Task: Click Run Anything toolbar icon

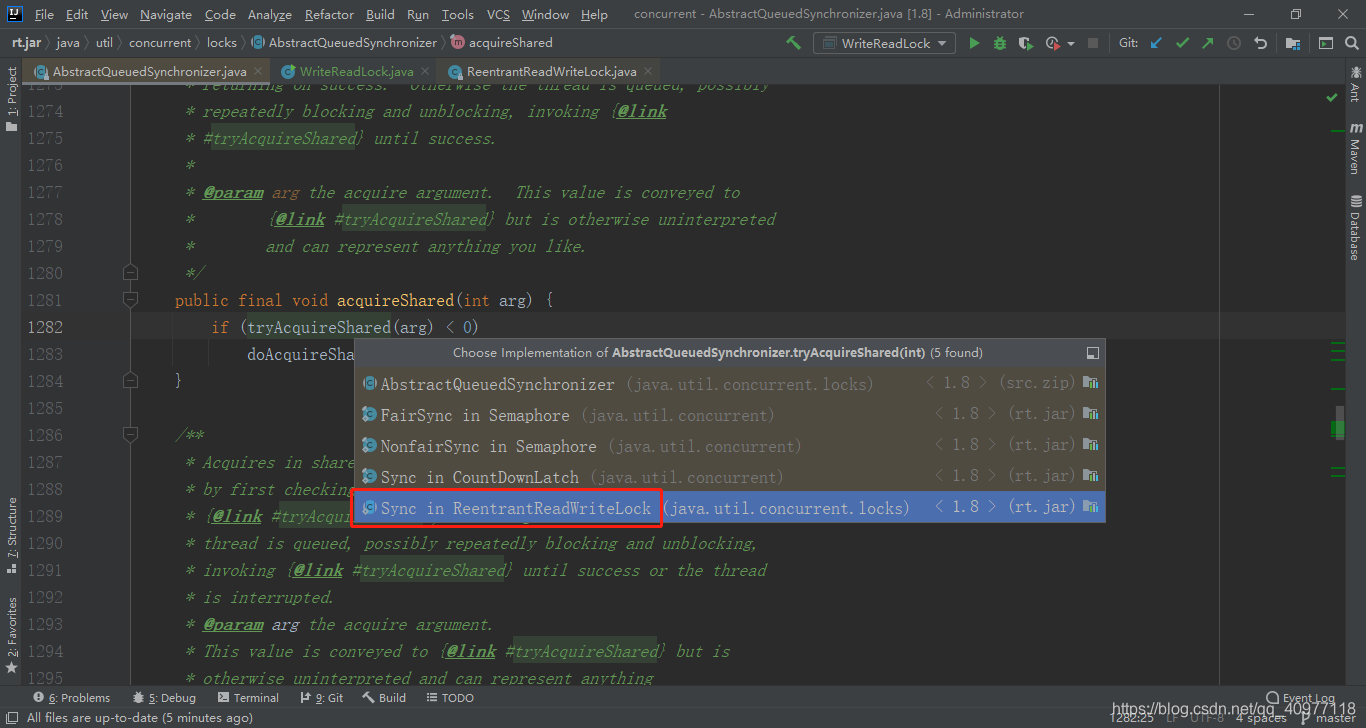Action: [x=1326, y=43]
